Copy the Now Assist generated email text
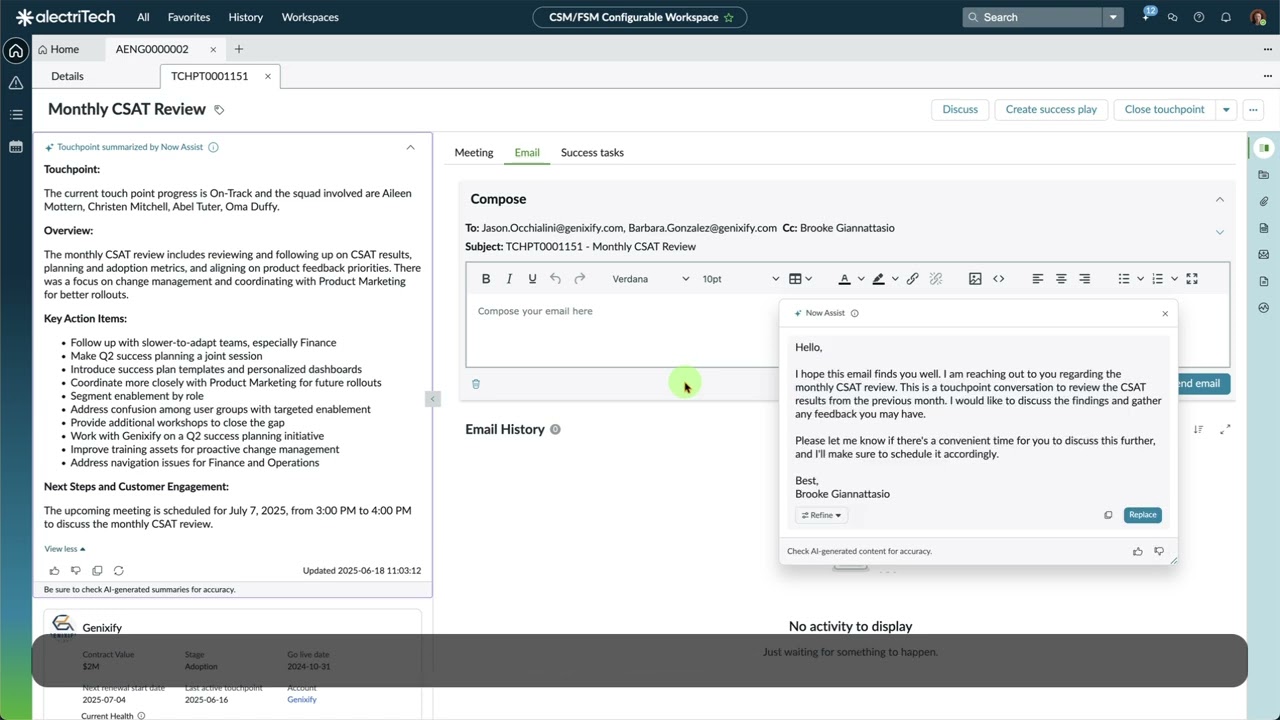The width and height of the screenshot is (1280, 720). click(1108, 514)
